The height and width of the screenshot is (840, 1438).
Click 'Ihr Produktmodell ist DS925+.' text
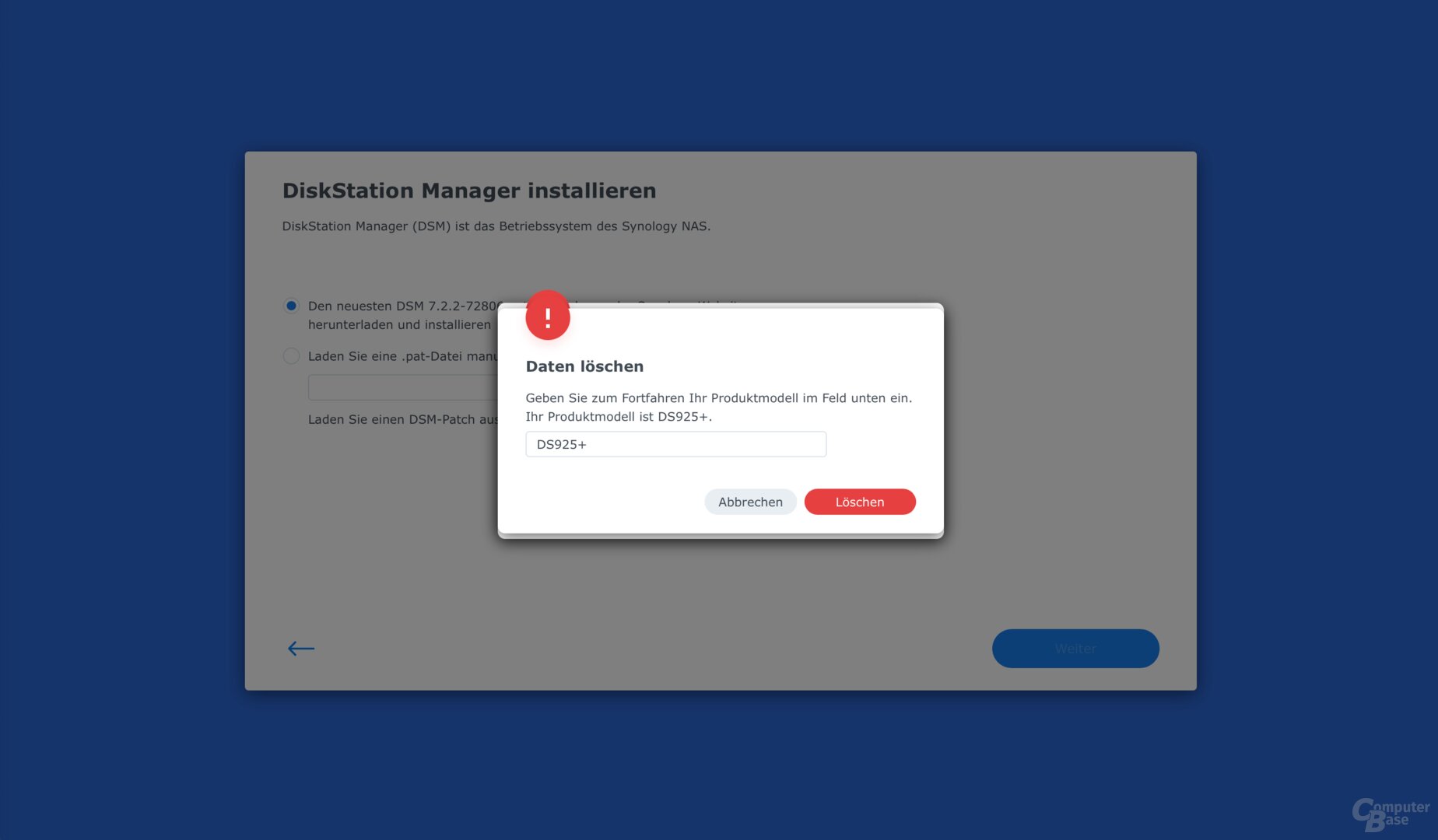coord(619,417)
